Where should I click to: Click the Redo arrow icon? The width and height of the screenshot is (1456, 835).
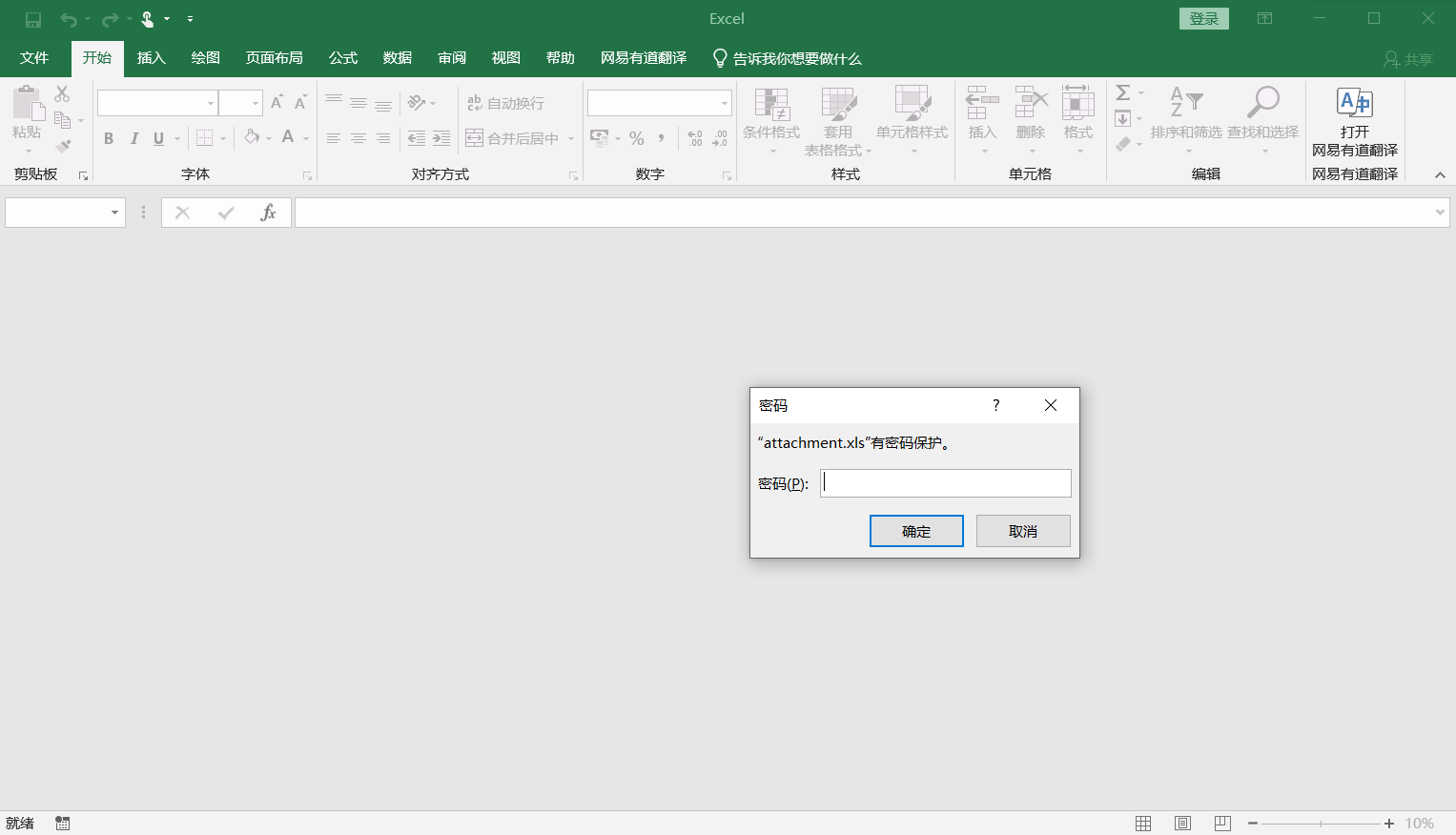tap(110, 19)
